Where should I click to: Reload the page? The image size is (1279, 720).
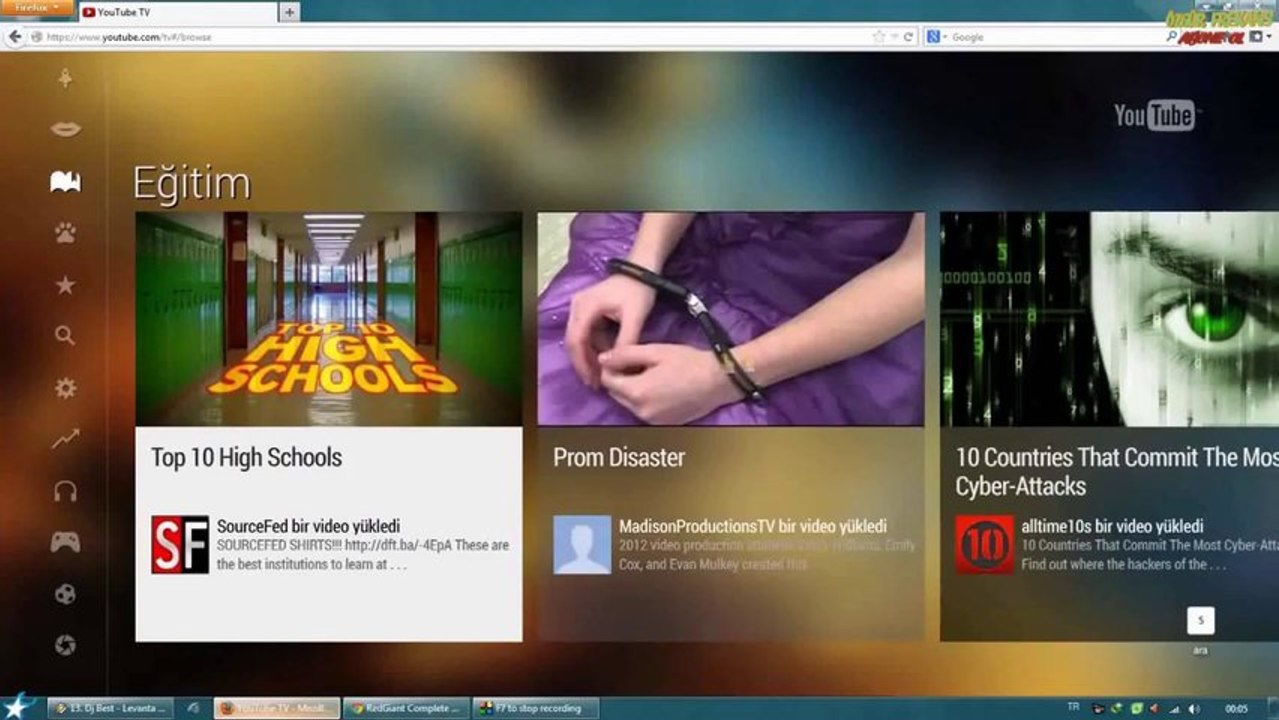(908, 37)
